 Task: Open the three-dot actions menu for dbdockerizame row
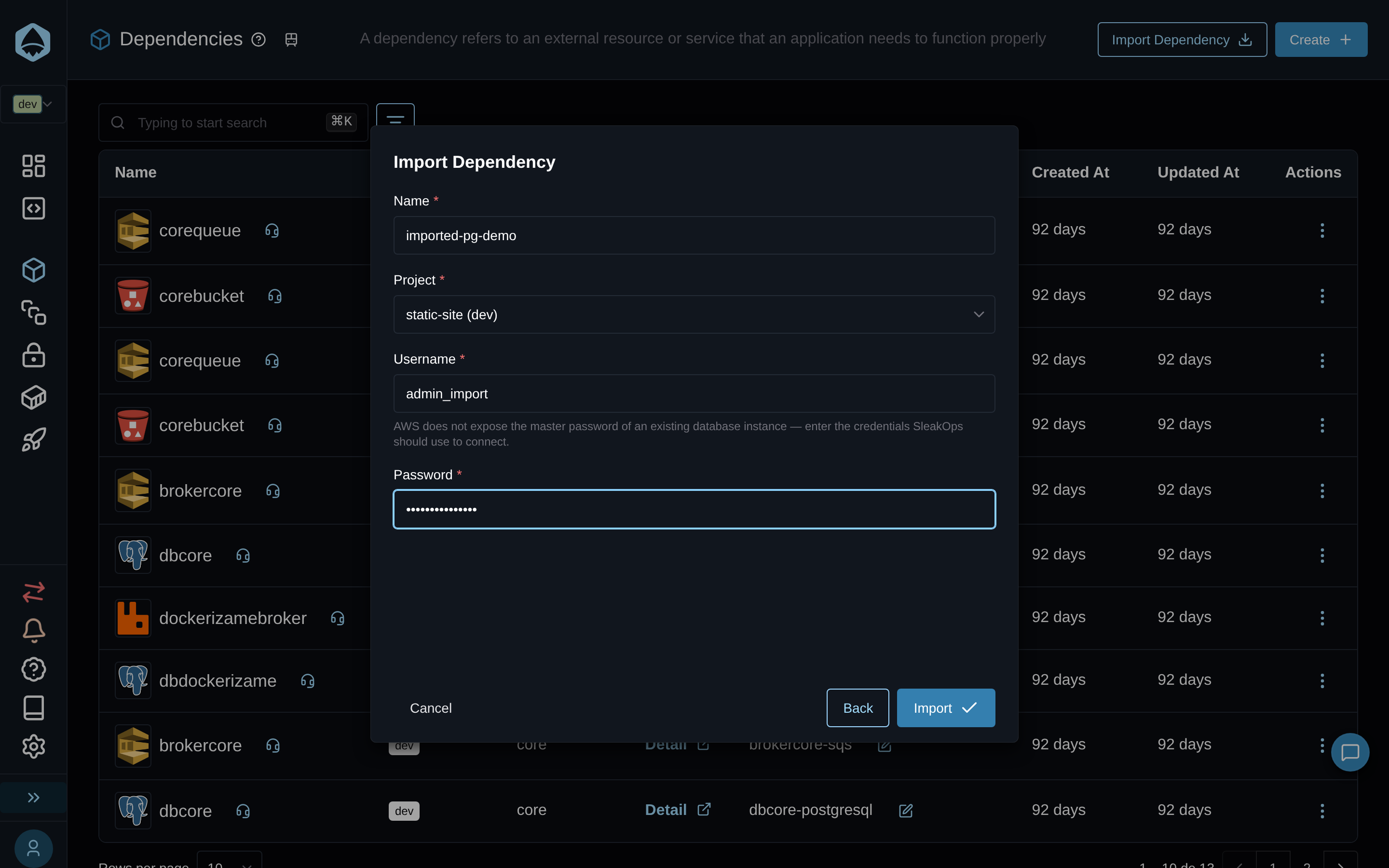[1322, 681]
